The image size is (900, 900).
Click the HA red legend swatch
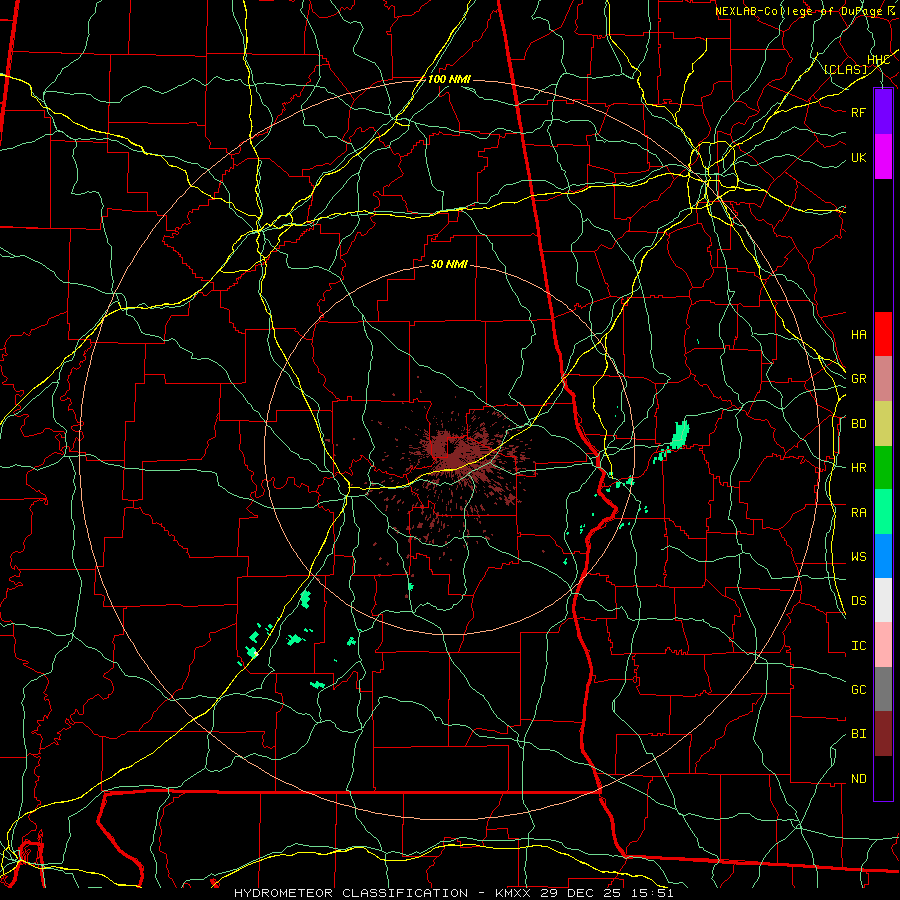coord(883,334)
